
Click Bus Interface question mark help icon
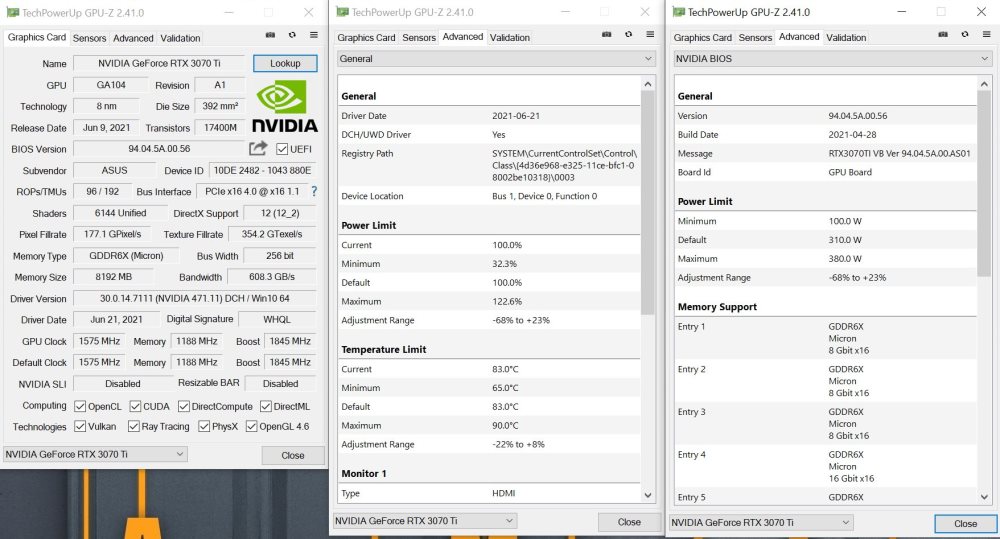point(314,191)
